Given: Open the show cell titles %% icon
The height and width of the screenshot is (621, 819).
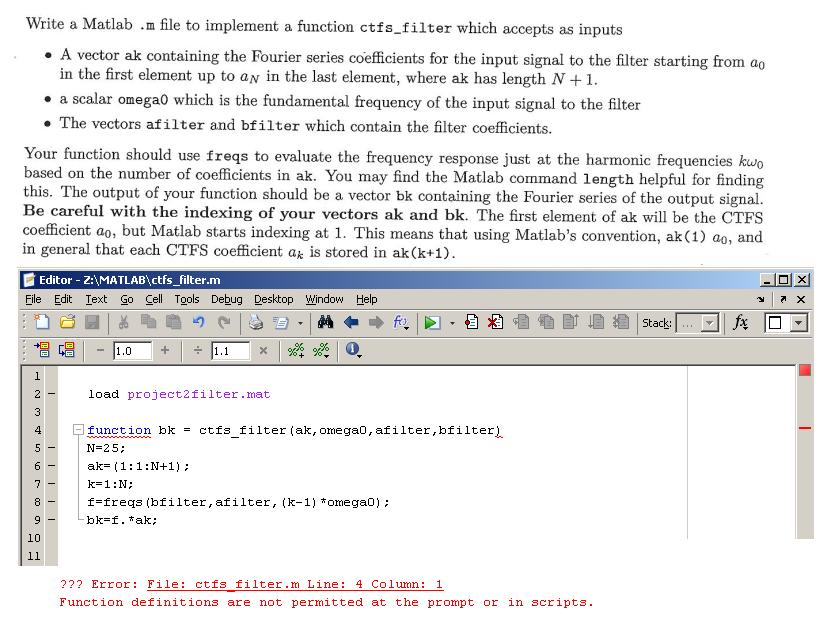Looking at the screenshot, I should pos(321,350).
